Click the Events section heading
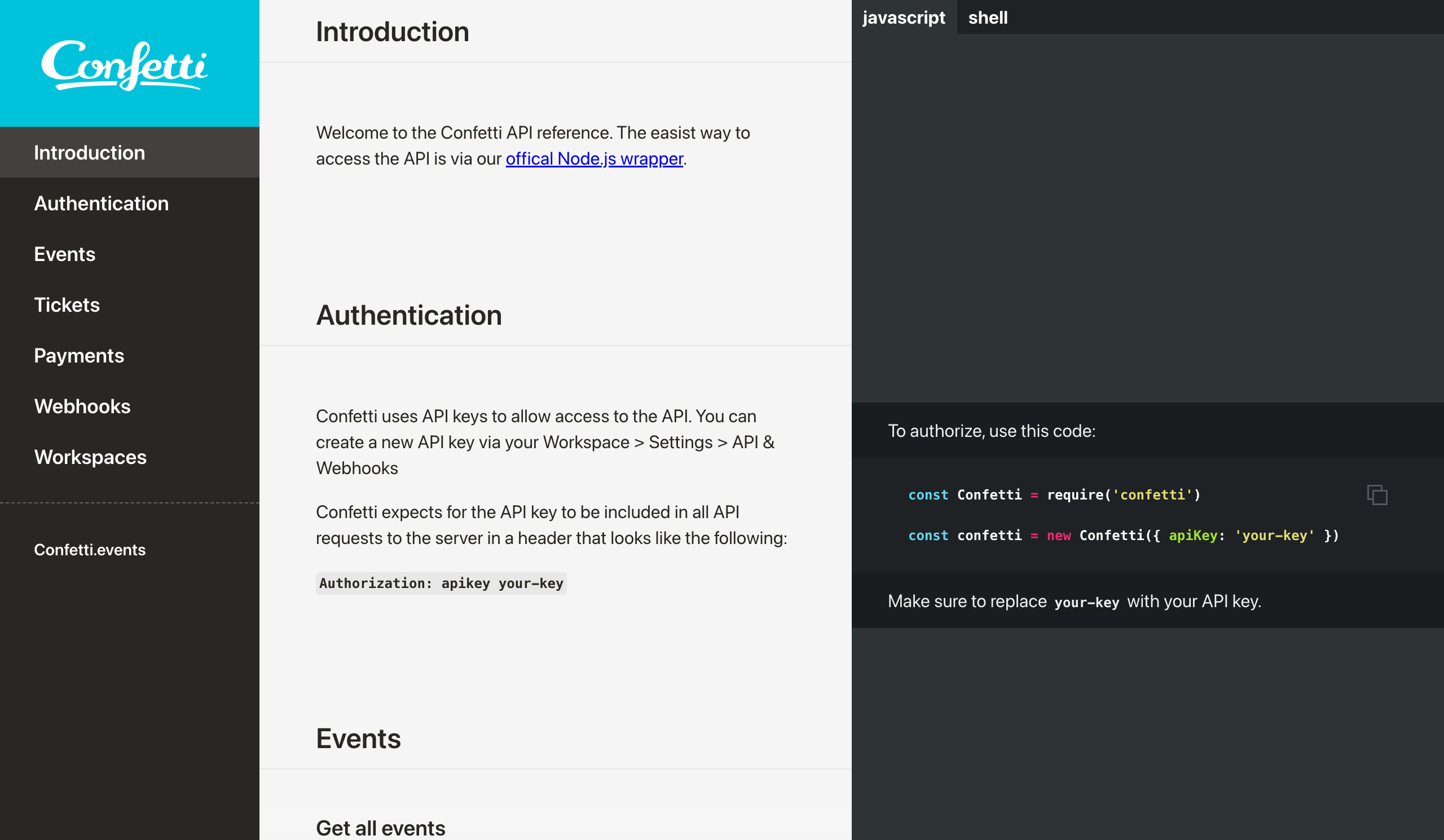1444x840 pixels. [358, 738]
